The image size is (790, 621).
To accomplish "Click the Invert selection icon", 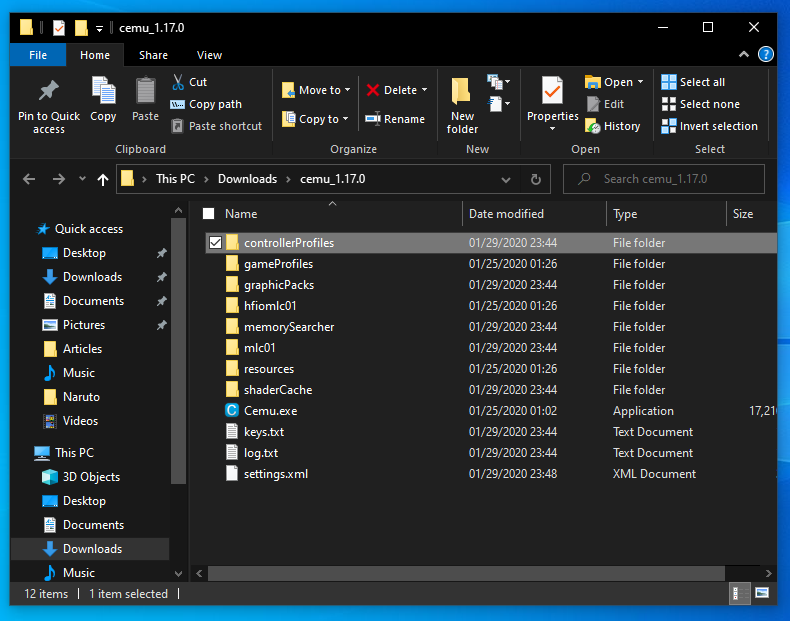I will 669,126.
